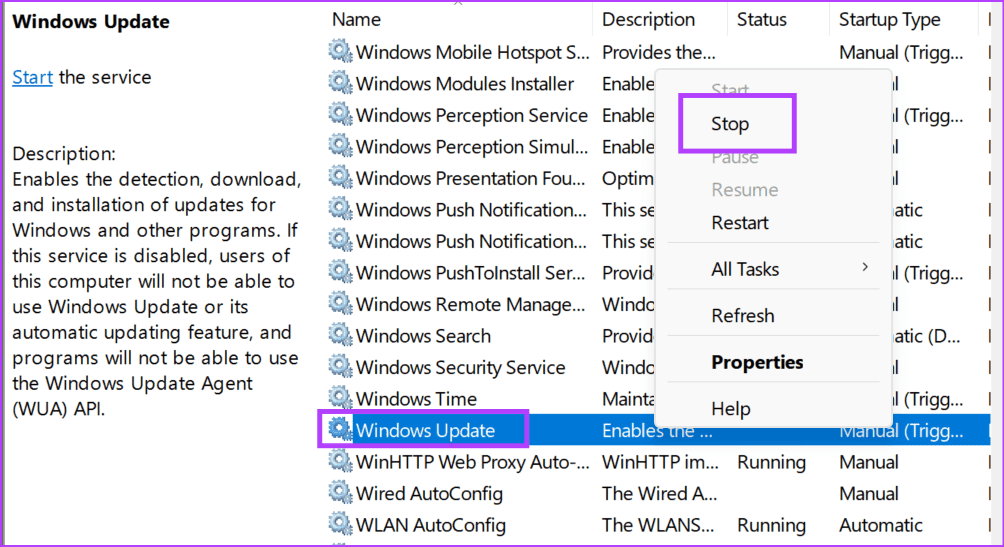Screen dimensions: 1004x547
Task: Click gear icon beside Windows Perception Simul...
Action: coord(340,145)
